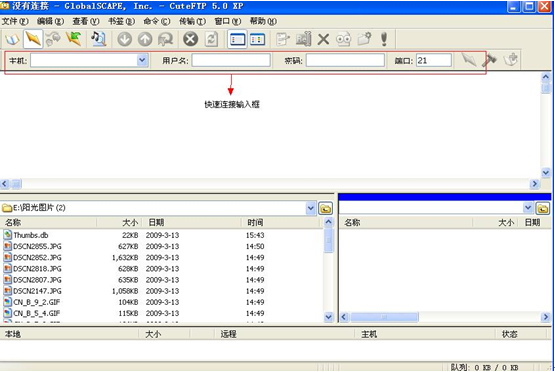Viewport: 555px width, 372px height.
Task: Click the green Reconnect arrow icon
Action: (74, 39)
